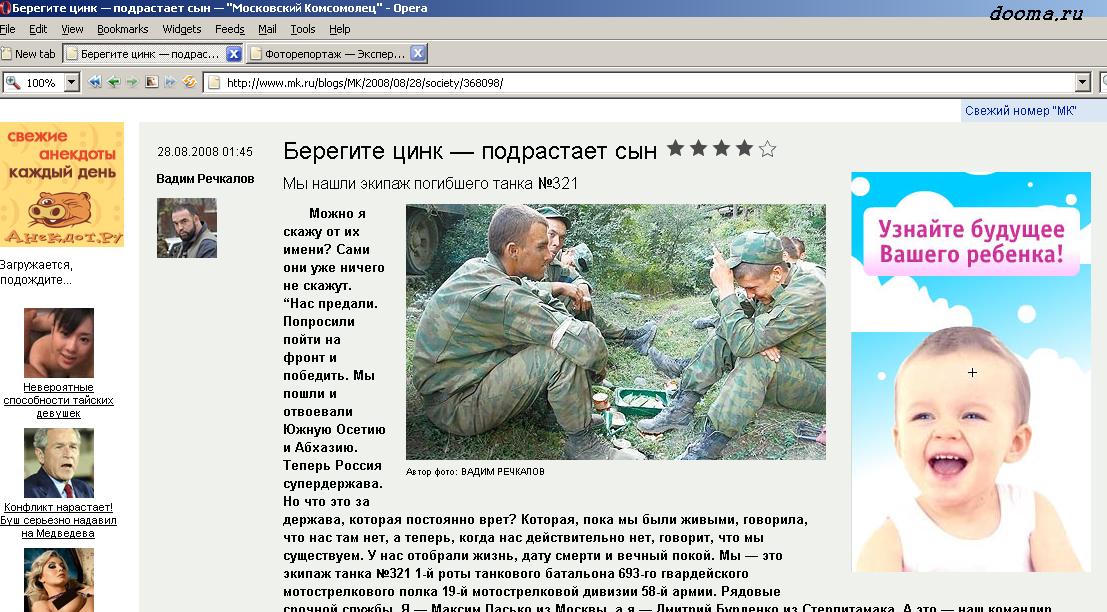
Task: Go back with the green left arrow
Action: click(114, 83)
